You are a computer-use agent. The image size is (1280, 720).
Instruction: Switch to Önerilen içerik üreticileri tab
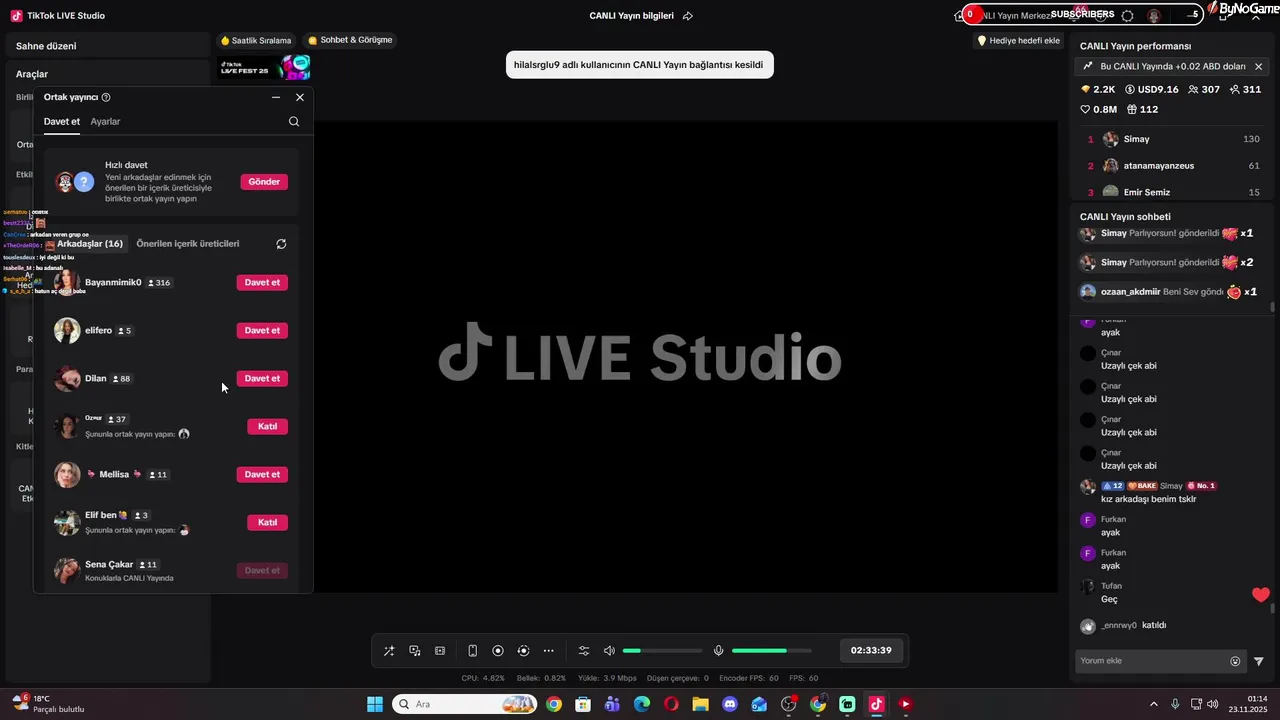click(188, 244)
